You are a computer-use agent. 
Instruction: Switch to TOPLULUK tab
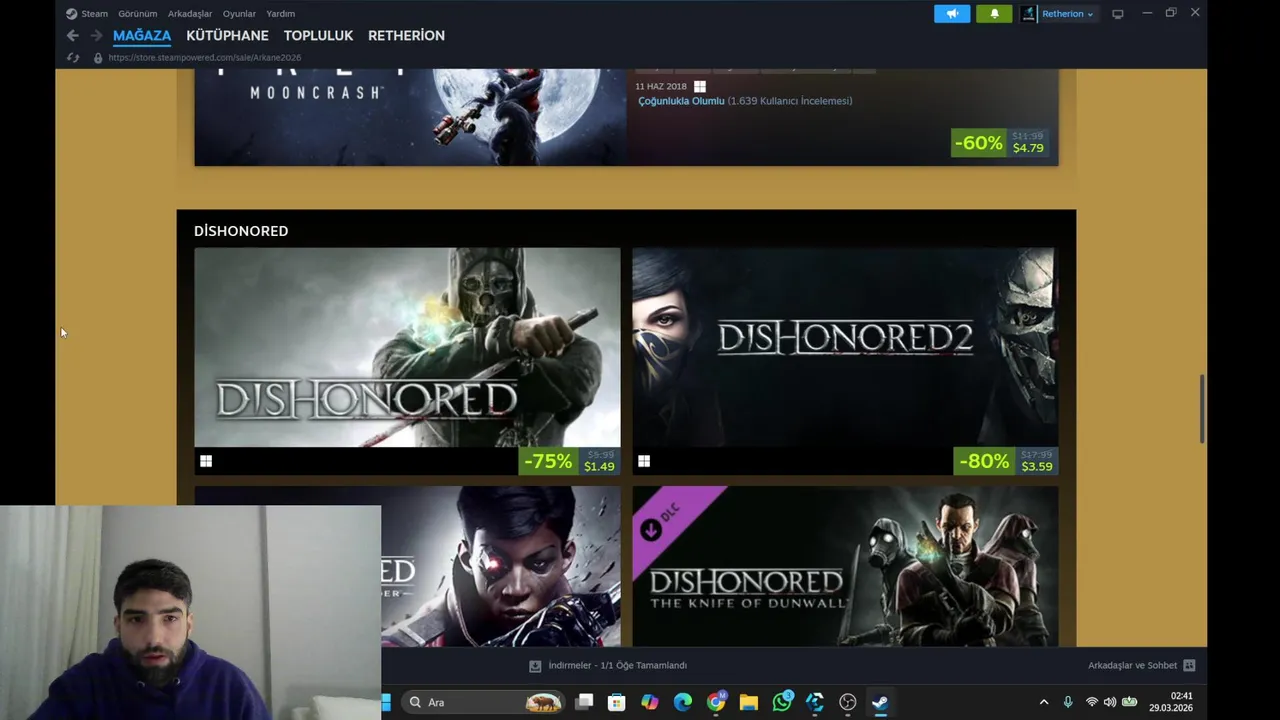point(318,35)
